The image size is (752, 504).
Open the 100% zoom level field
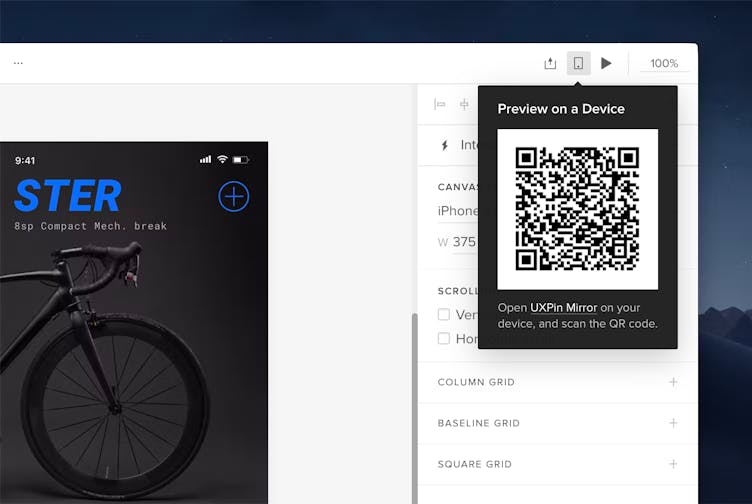click(x=664, y=63)
